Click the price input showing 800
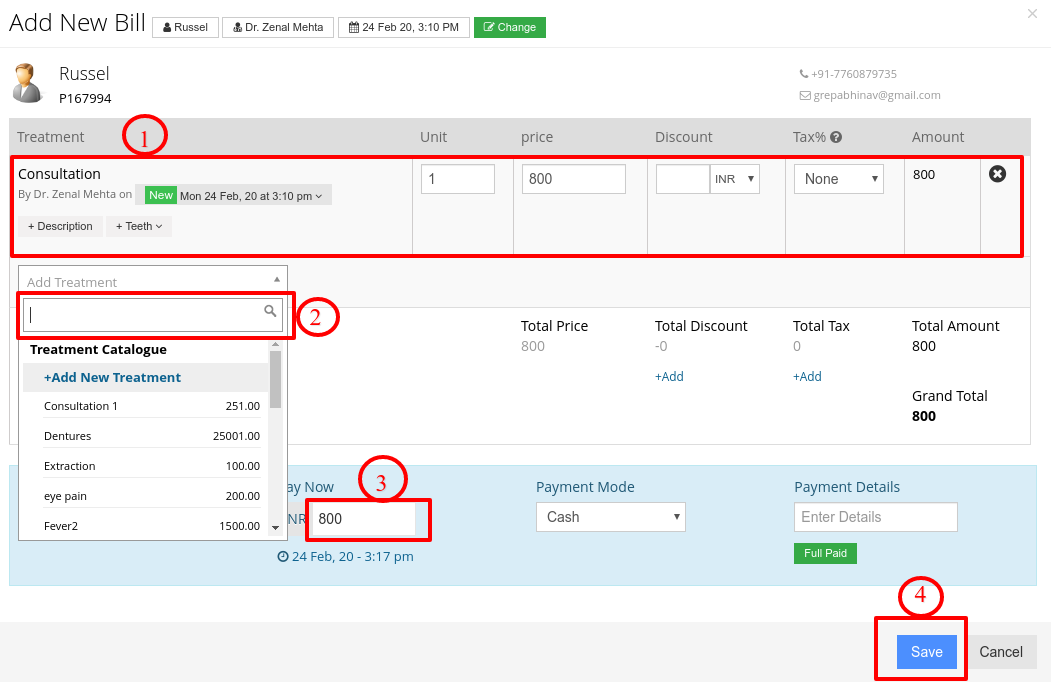This screenshot has height=688, width=1051. click(x=574, y=179)
